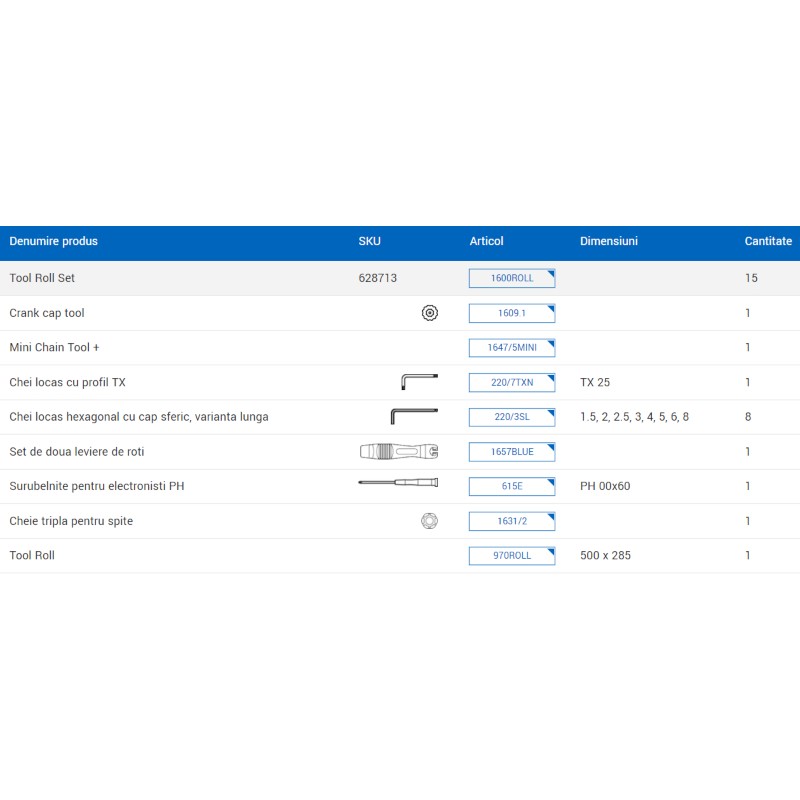
Task: Select the Mini Chain Tool + name
Action: pos(54,347)
